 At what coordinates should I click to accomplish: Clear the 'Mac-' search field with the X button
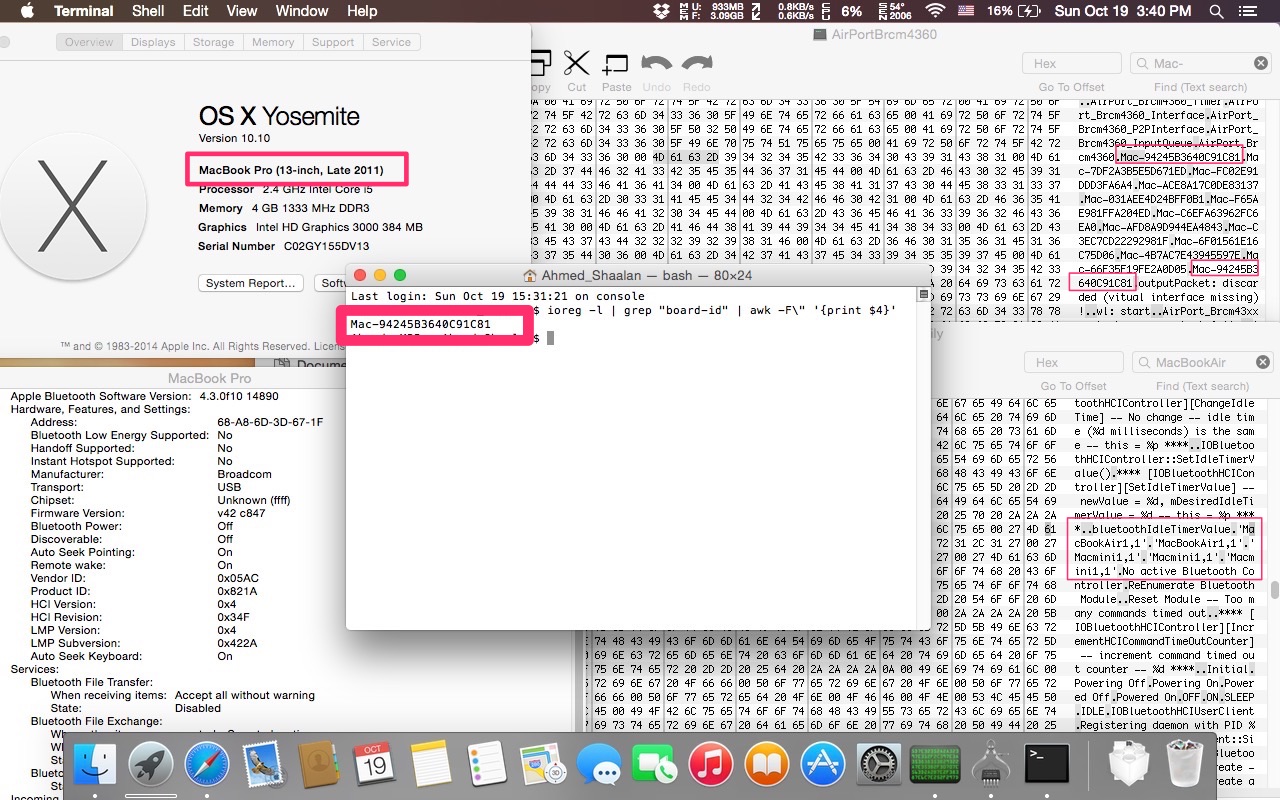(1262, 64)
